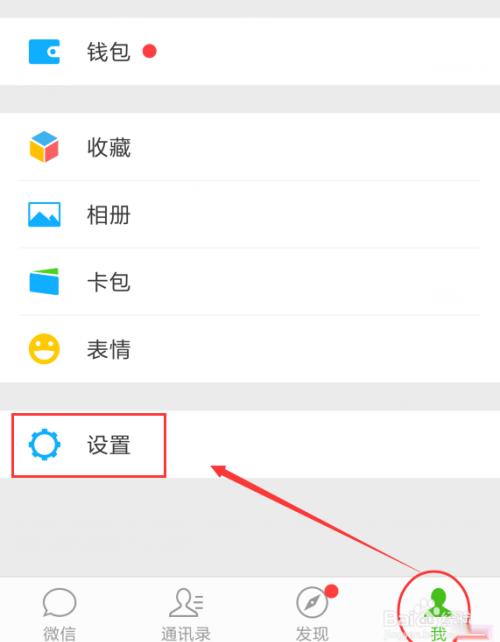Switch to the 通讯录 tab label
500x642 pixels.
(x=186, y=633)
